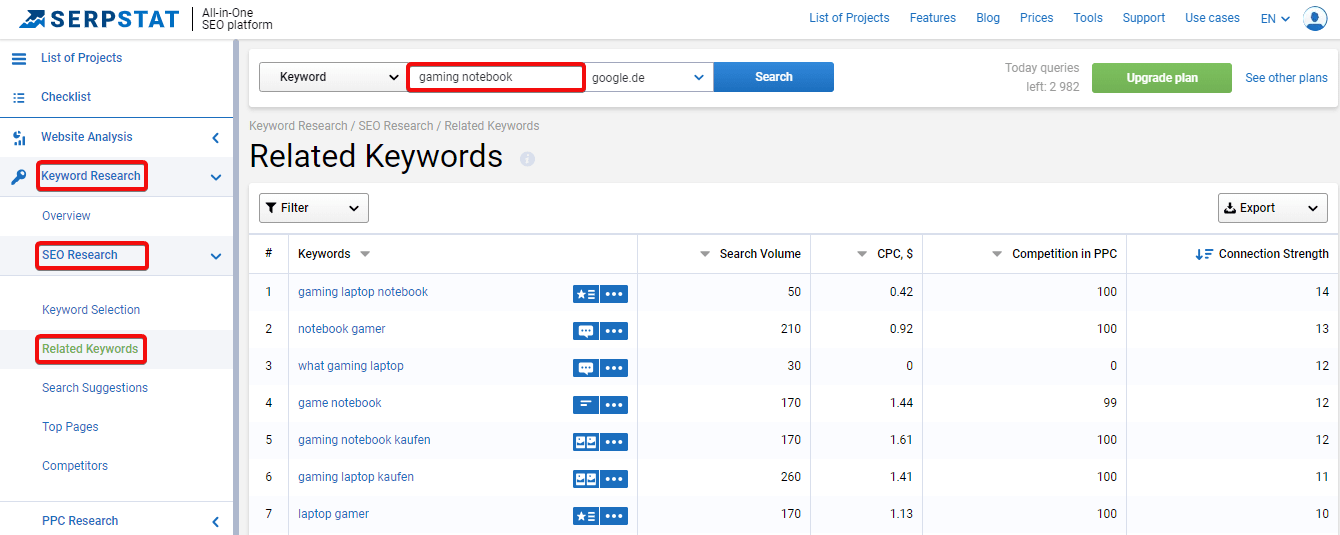The height and width of the screenshot is (535, 1340).
Task: Open Tools in top navigation
Action: pos(1088,18)
